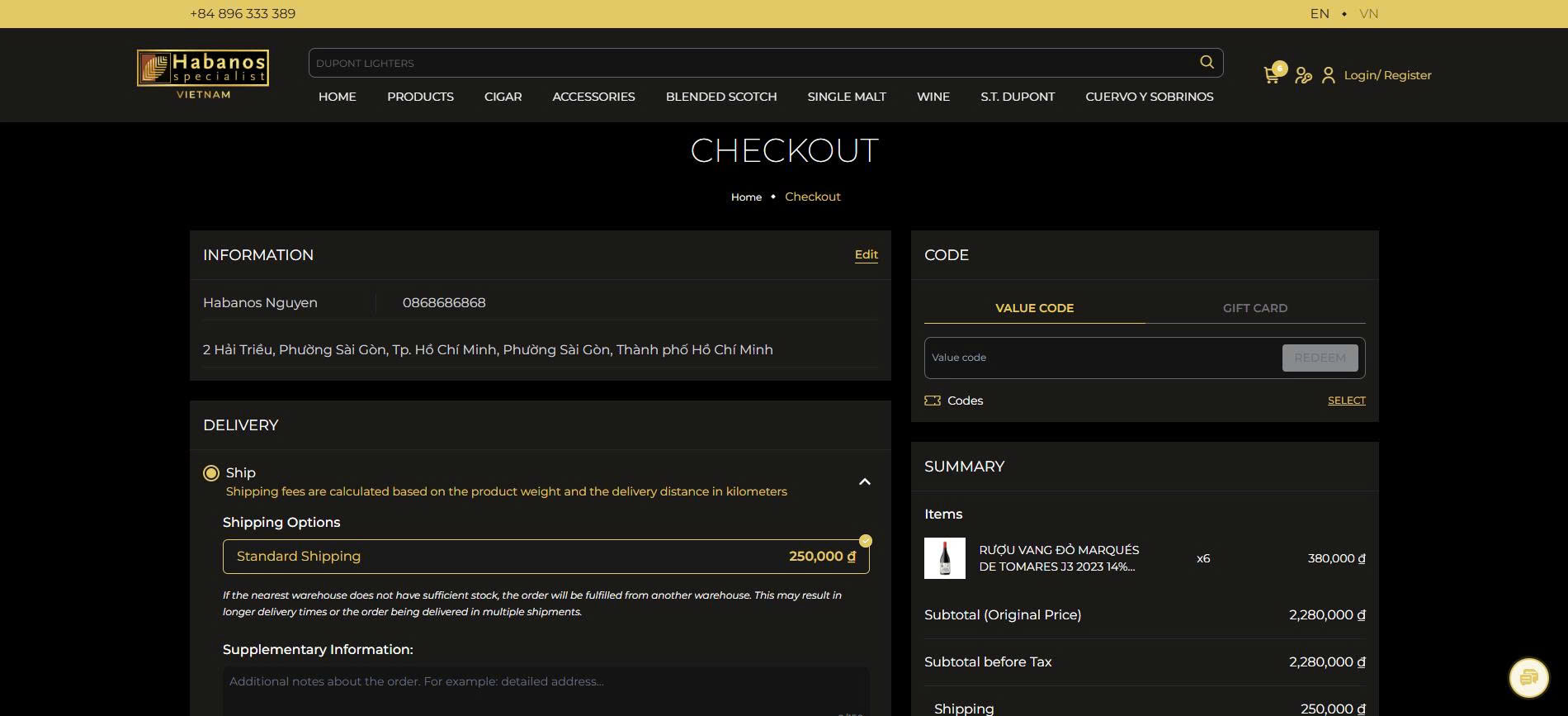Click the SUMMARY section heading
The image size is (1568, 716).
pyautogui.click(x=964, y=467)
